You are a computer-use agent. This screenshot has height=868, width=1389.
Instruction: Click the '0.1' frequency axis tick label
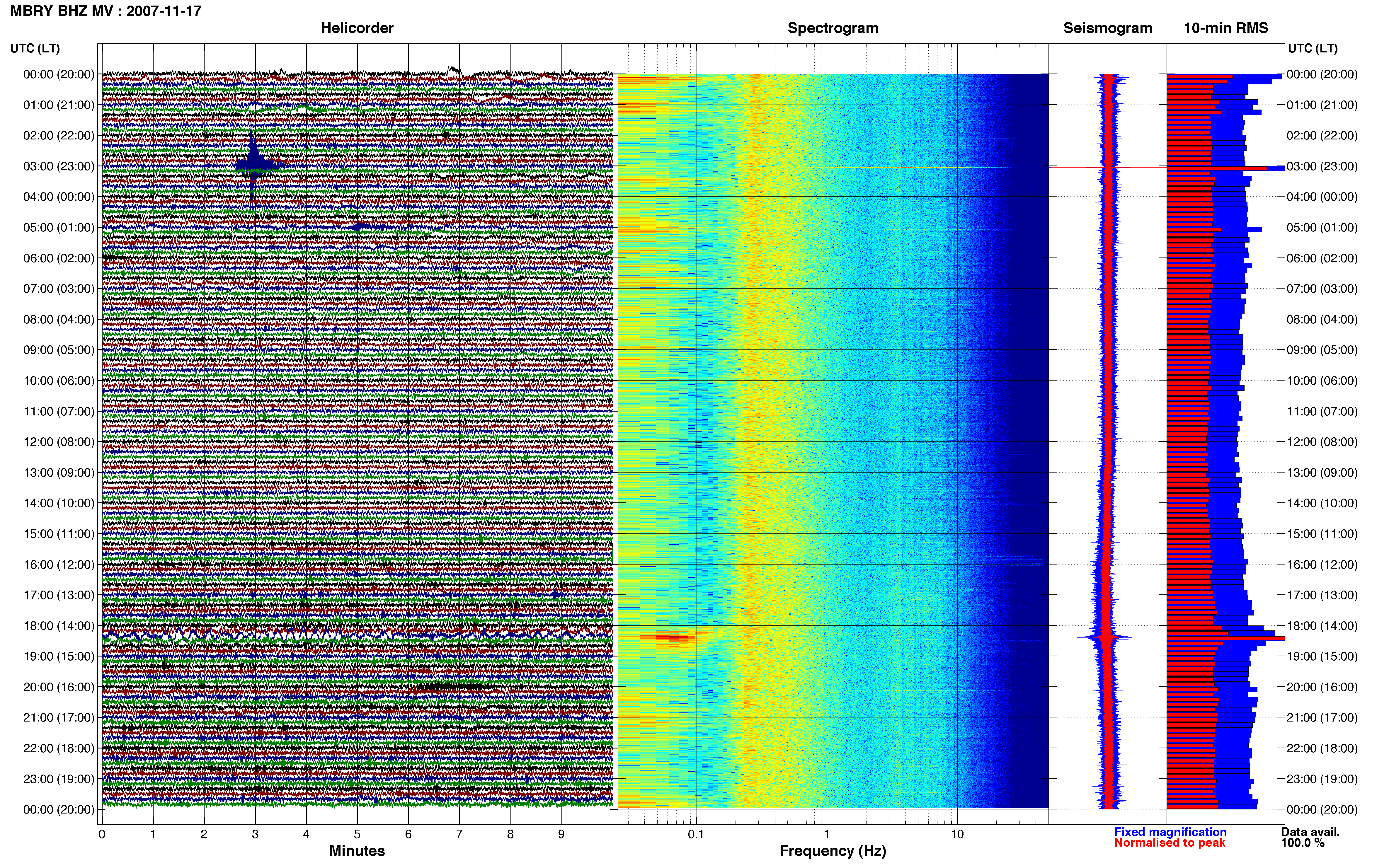[696, 834]
